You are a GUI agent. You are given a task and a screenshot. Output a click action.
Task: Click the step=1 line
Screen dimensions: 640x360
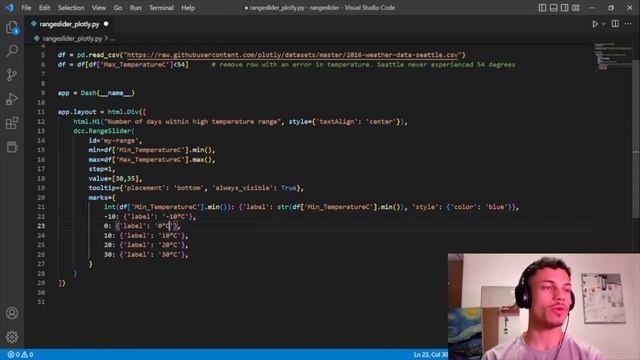click(x=102, y=169)
